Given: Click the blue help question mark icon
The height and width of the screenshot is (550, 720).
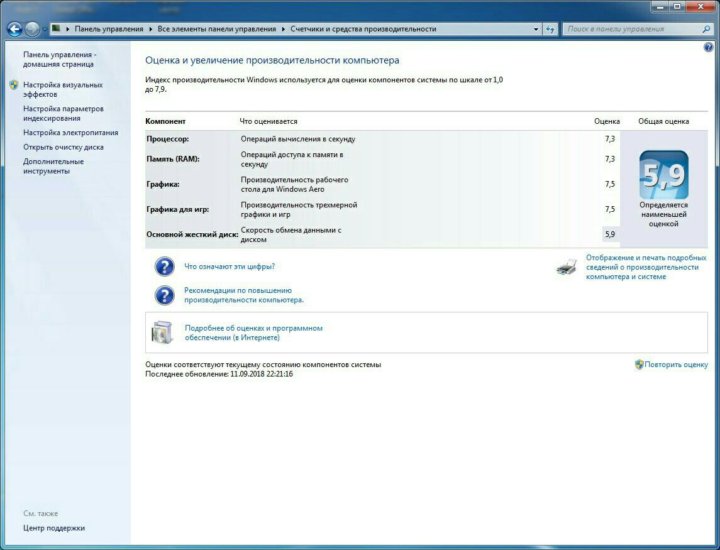Looking at the screenshot, I should [708, 48].
